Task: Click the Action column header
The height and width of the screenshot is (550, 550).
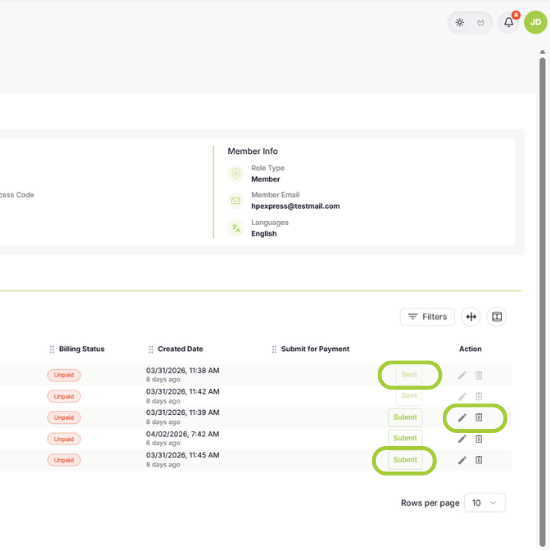Action: pos(470,349)
